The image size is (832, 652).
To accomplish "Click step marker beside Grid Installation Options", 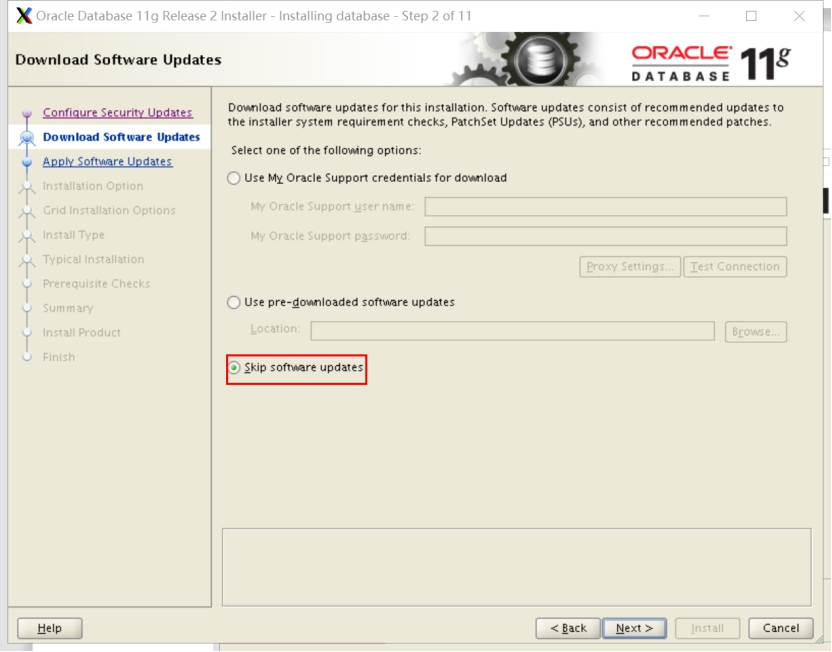I will [x=27, y=210].
